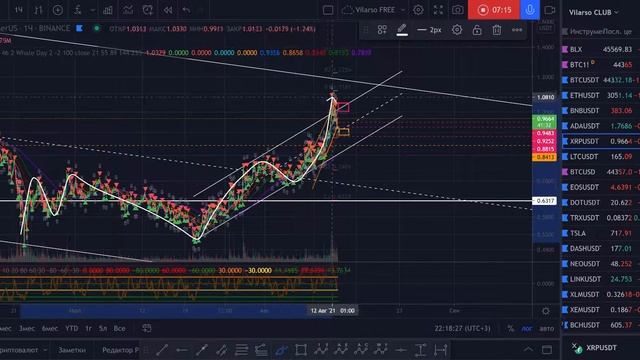Viewport: 640px width, 360px height.
Task: Take a chart snapshot with the camera icon
Action: click(x=458, y=10)
